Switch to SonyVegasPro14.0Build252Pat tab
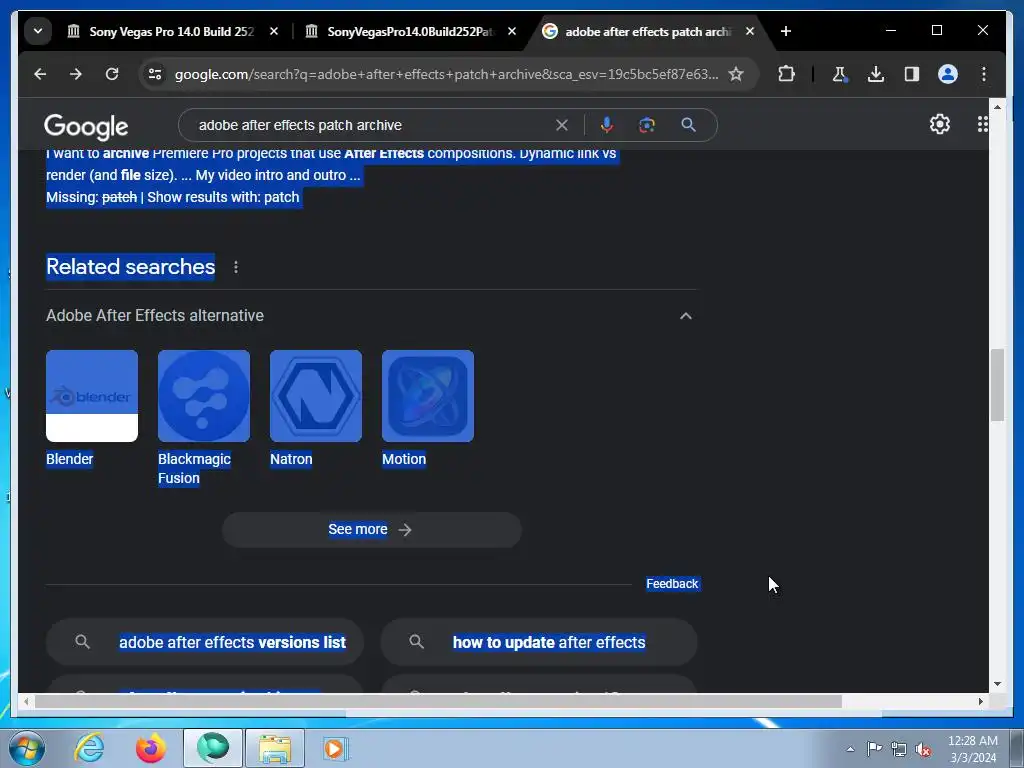1024x768 pixels. click(x=410, y=31)
